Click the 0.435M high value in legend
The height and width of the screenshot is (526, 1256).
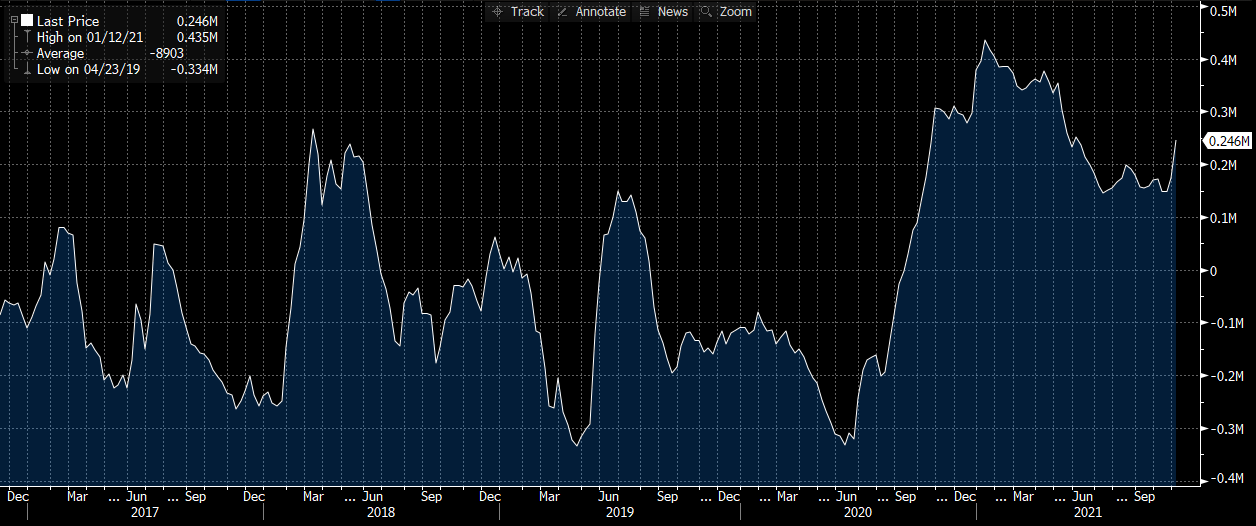click(197, 37)
